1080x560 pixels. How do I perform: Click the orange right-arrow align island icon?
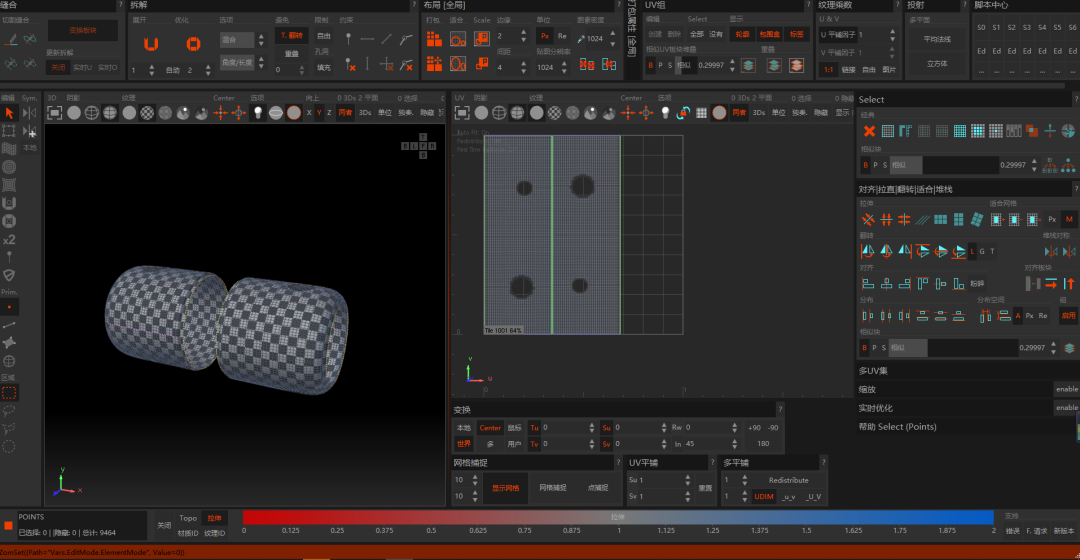click(x=1051, y=283)
